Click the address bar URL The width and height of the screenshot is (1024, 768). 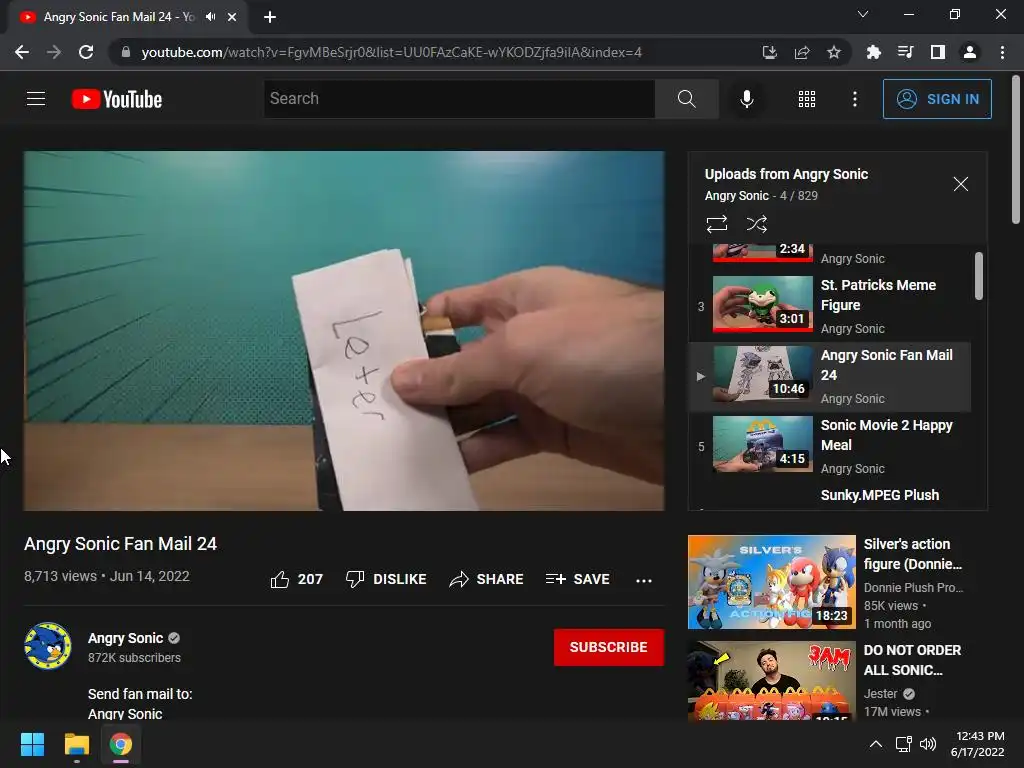pos(391,52)
